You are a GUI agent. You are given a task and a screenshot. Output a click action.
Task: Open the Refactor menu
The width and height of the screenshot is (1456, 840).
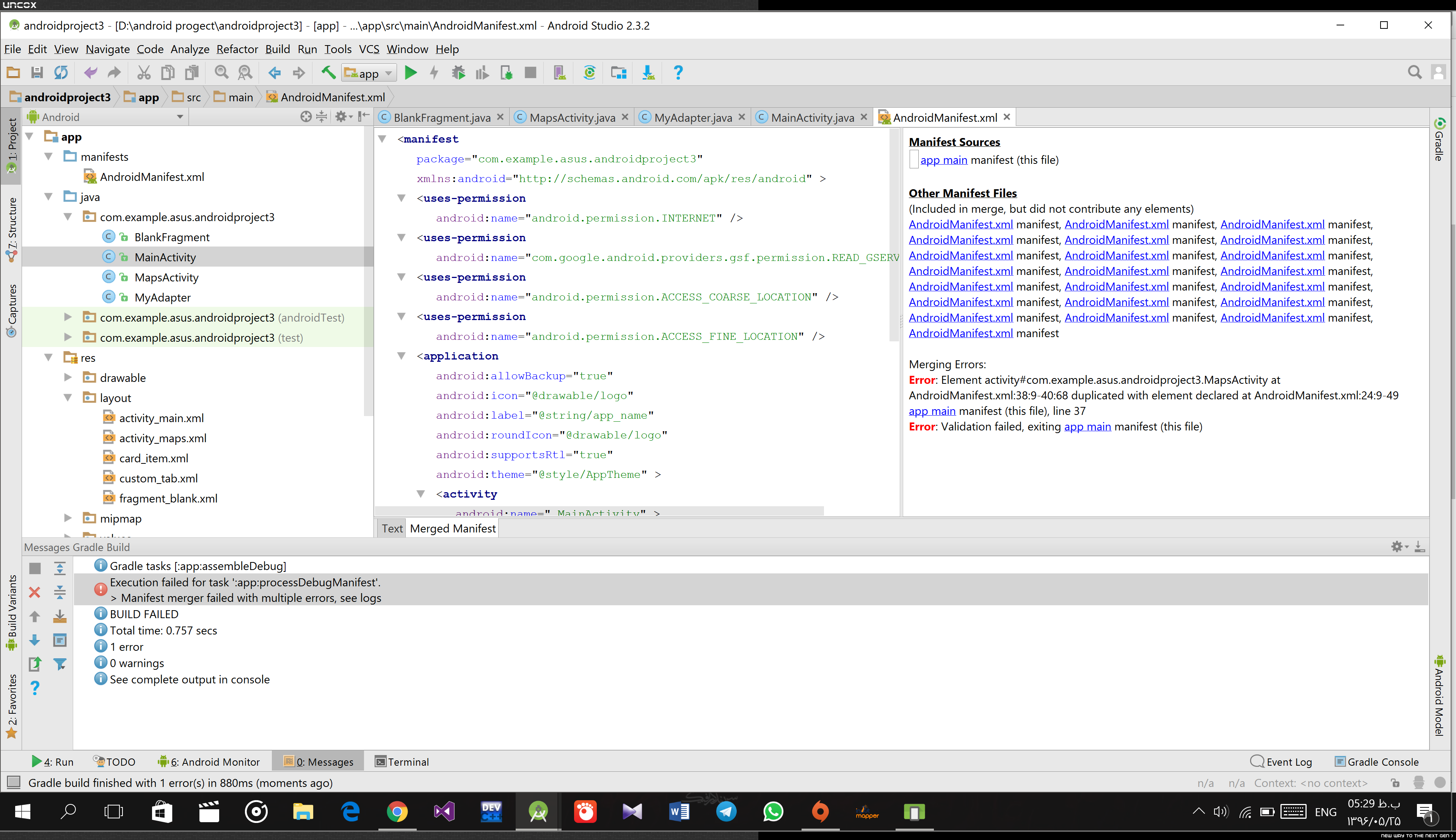coord(237,49)
